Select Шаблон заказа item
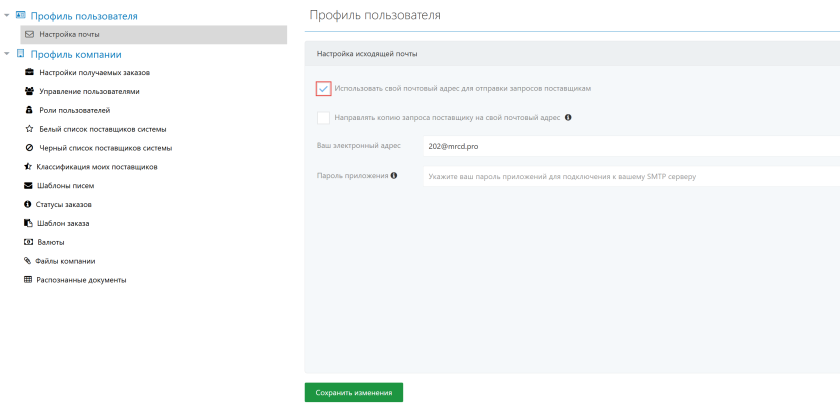 [x=63, y=223]
